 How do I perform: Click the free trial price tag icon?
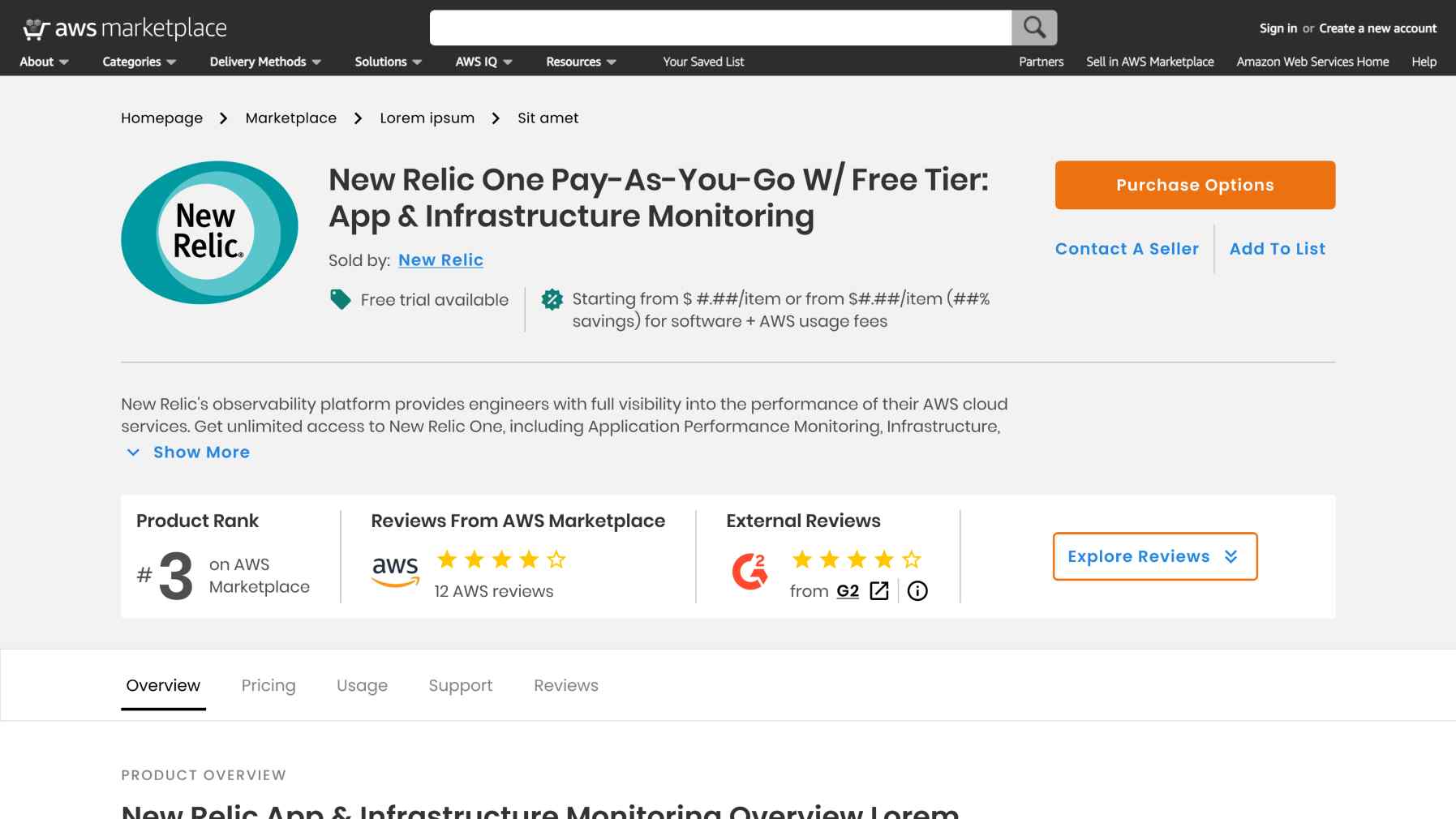click(340, 298)
